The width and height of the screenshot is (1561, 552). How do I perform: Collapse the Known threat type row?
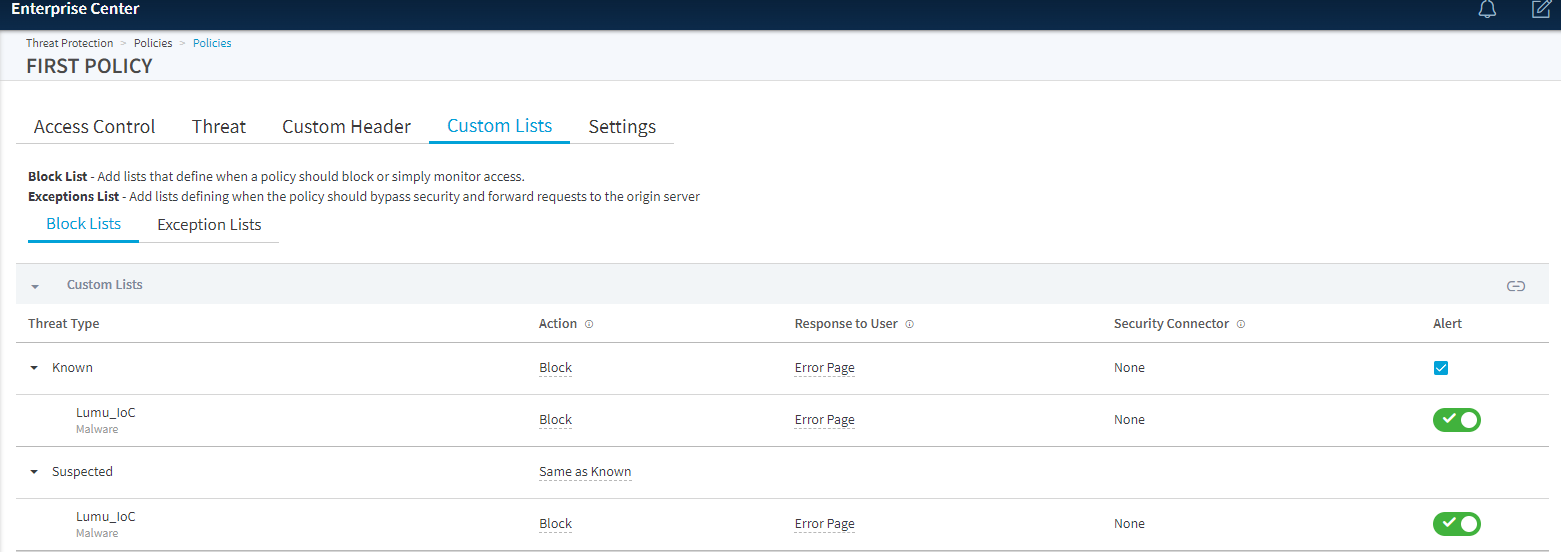[x=34, y=368]
